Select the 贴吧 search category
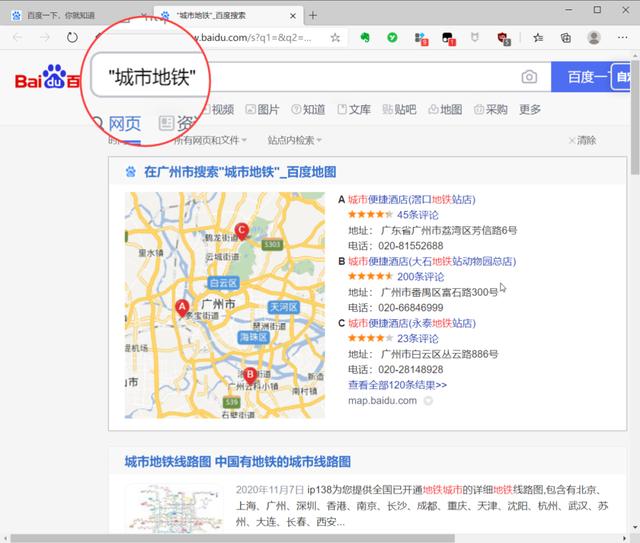The image size is (640, 543). click(399, 109)
